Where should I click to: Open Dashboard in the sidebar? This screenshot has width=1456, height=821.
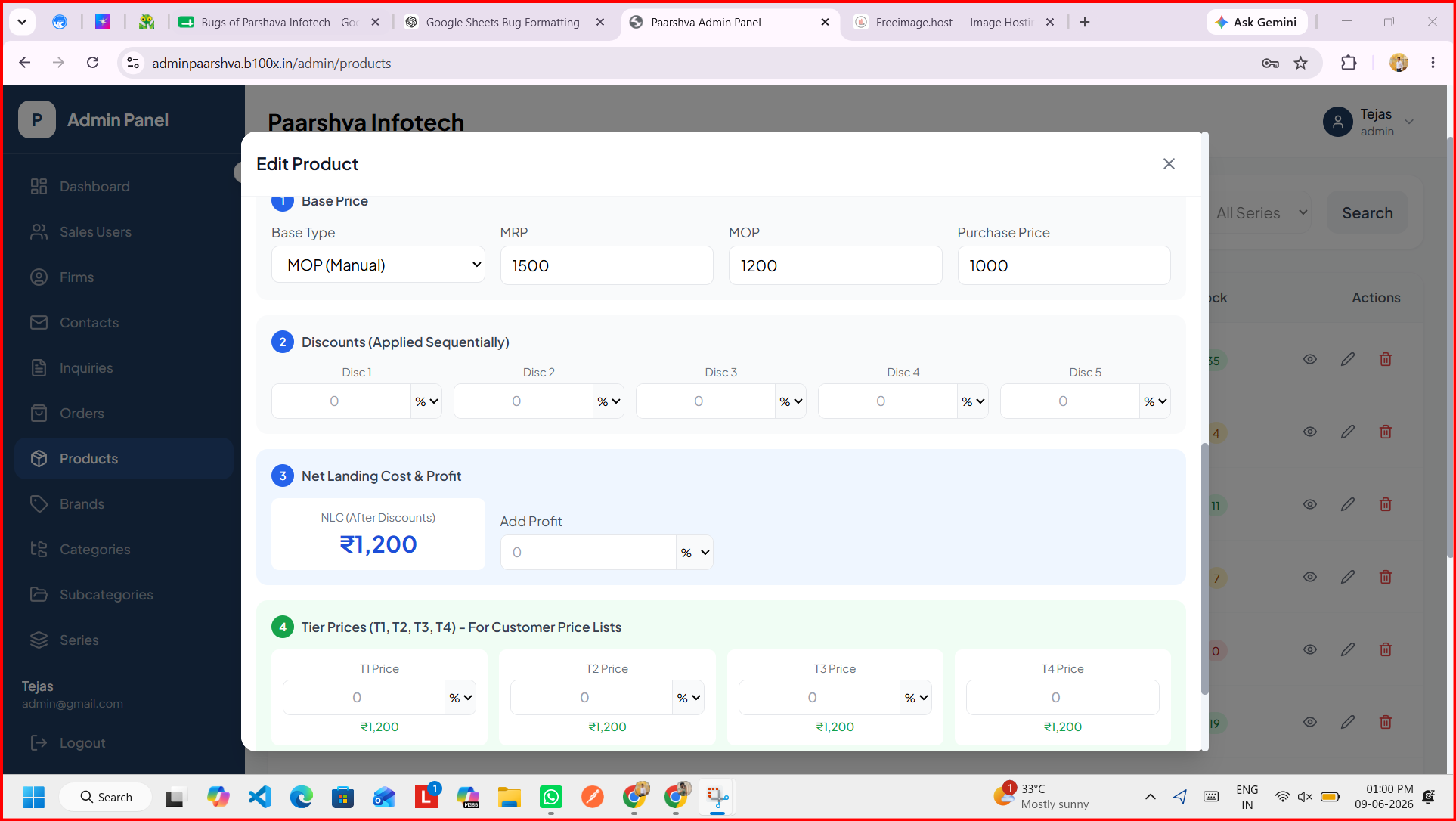(x=123, y=187)
